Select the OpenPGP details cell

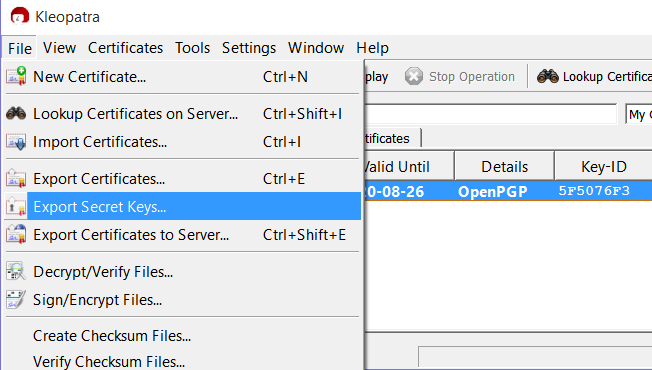493,191
